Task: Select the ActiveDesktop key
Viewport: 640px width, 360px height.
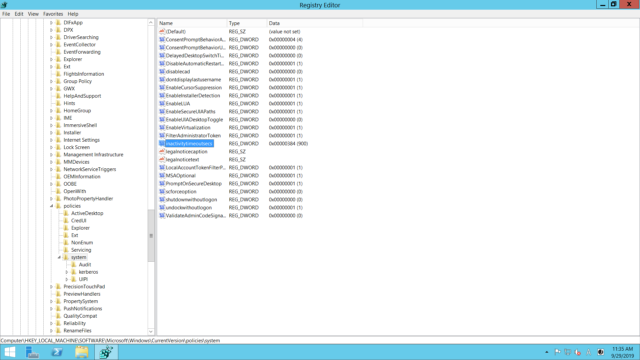Action: click(x=87, y=213)
